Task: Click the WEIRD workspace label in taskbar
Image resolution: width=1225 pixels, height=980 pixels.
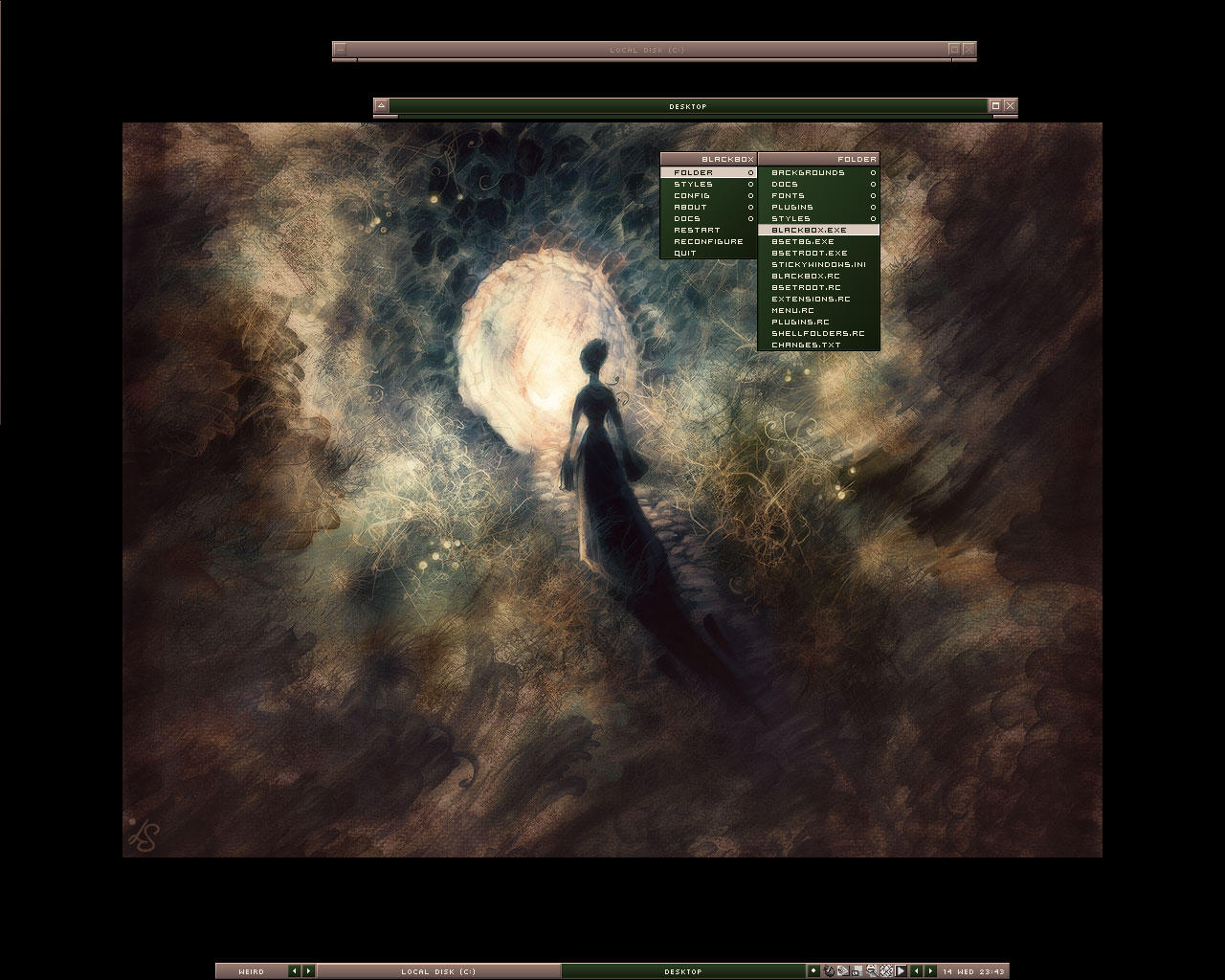Action: point(251,971)
